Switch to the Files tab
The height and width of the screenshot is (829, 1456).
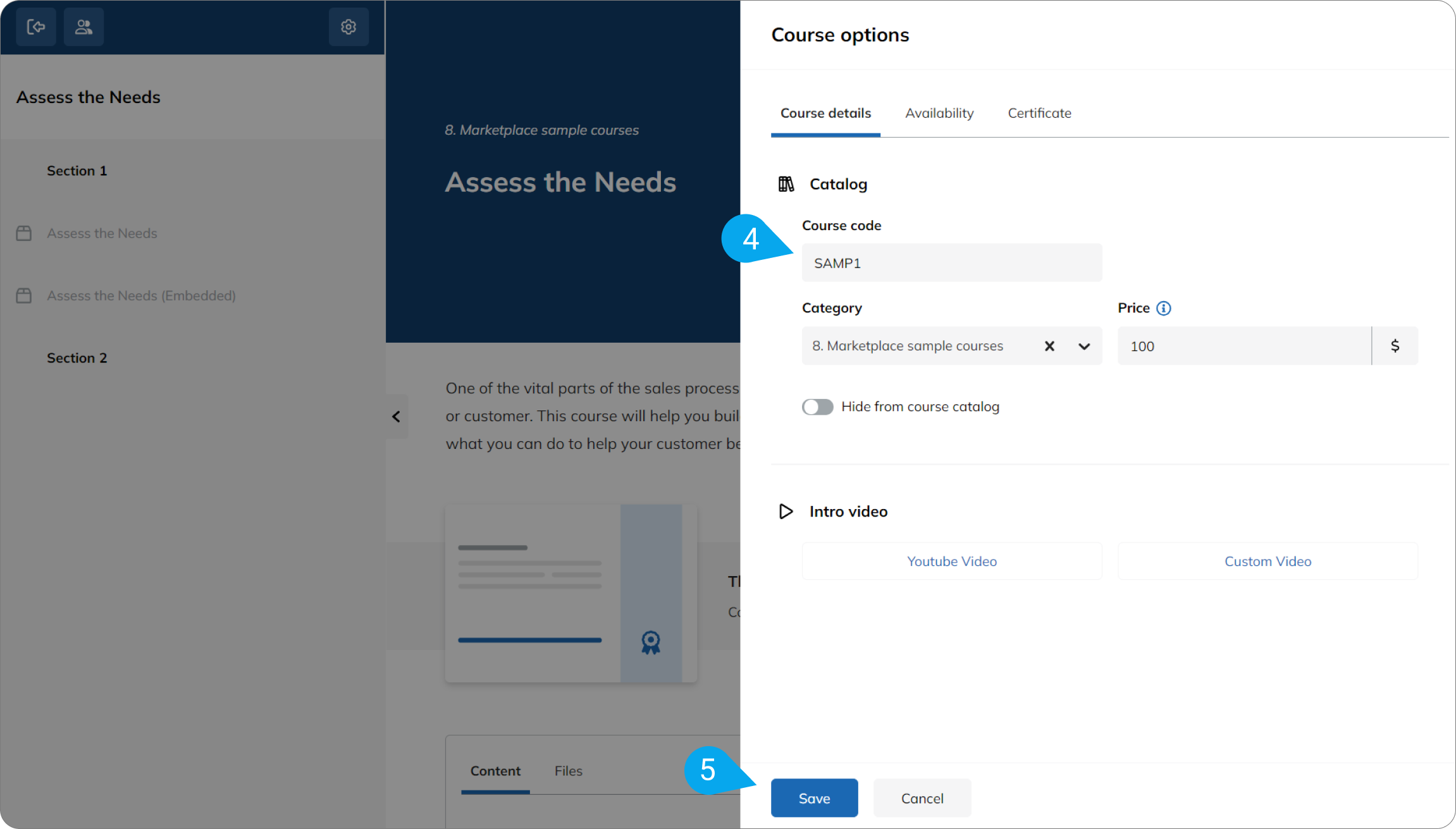pos(567,770)
